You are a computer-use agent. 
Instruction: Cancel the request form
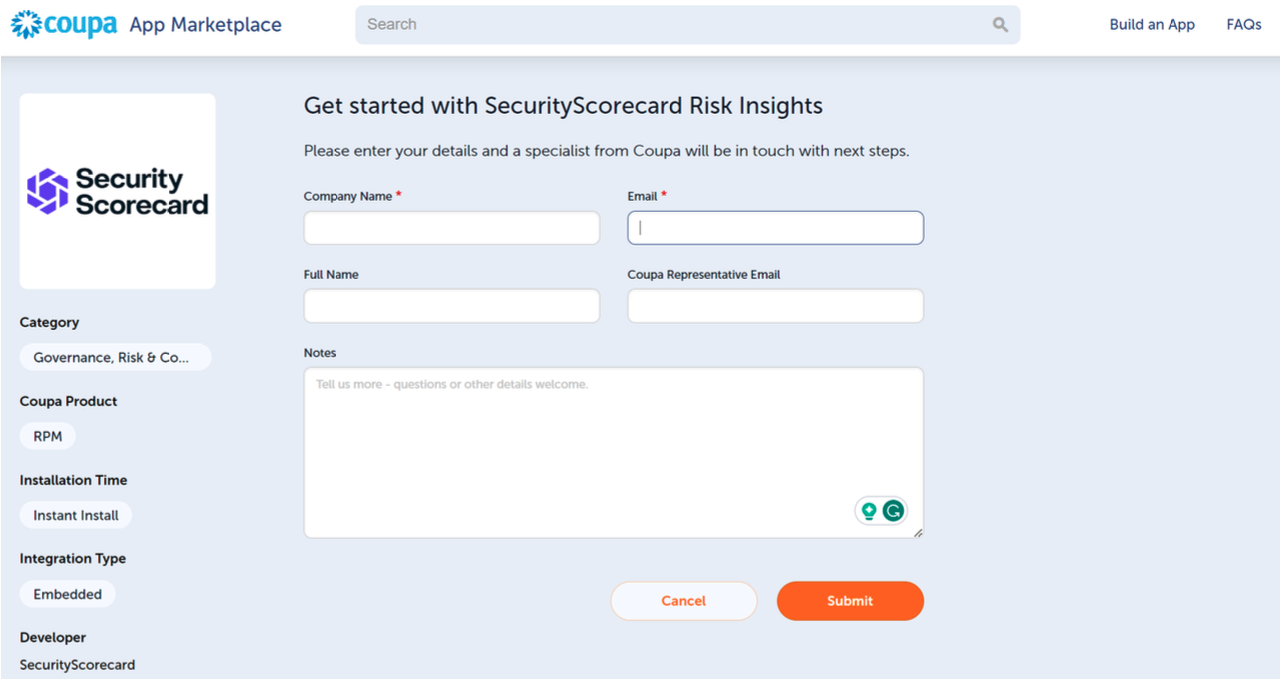683,600
